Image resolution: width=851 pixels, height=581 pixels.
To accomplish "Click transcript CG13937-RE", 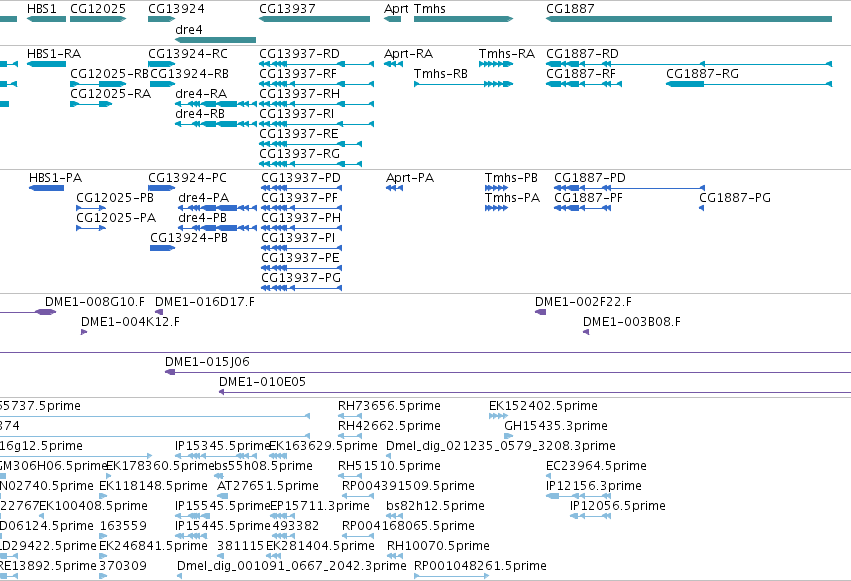I will pyautogui.click(x=299, y=134).
